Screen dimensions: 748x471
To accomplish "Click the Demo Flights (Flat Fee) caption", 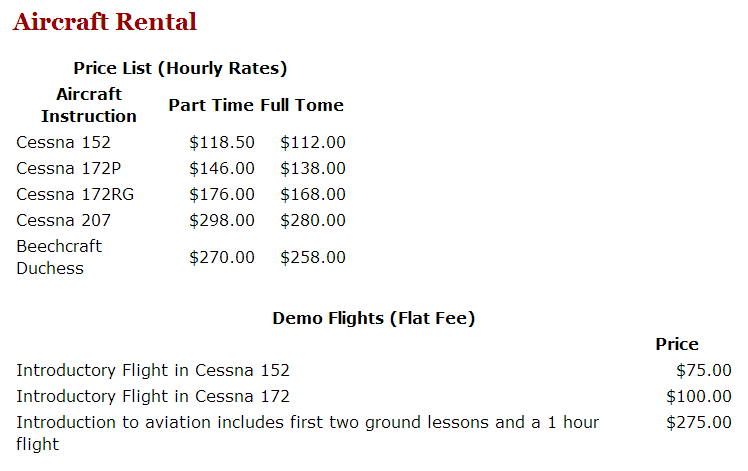I will pos(374,318).
